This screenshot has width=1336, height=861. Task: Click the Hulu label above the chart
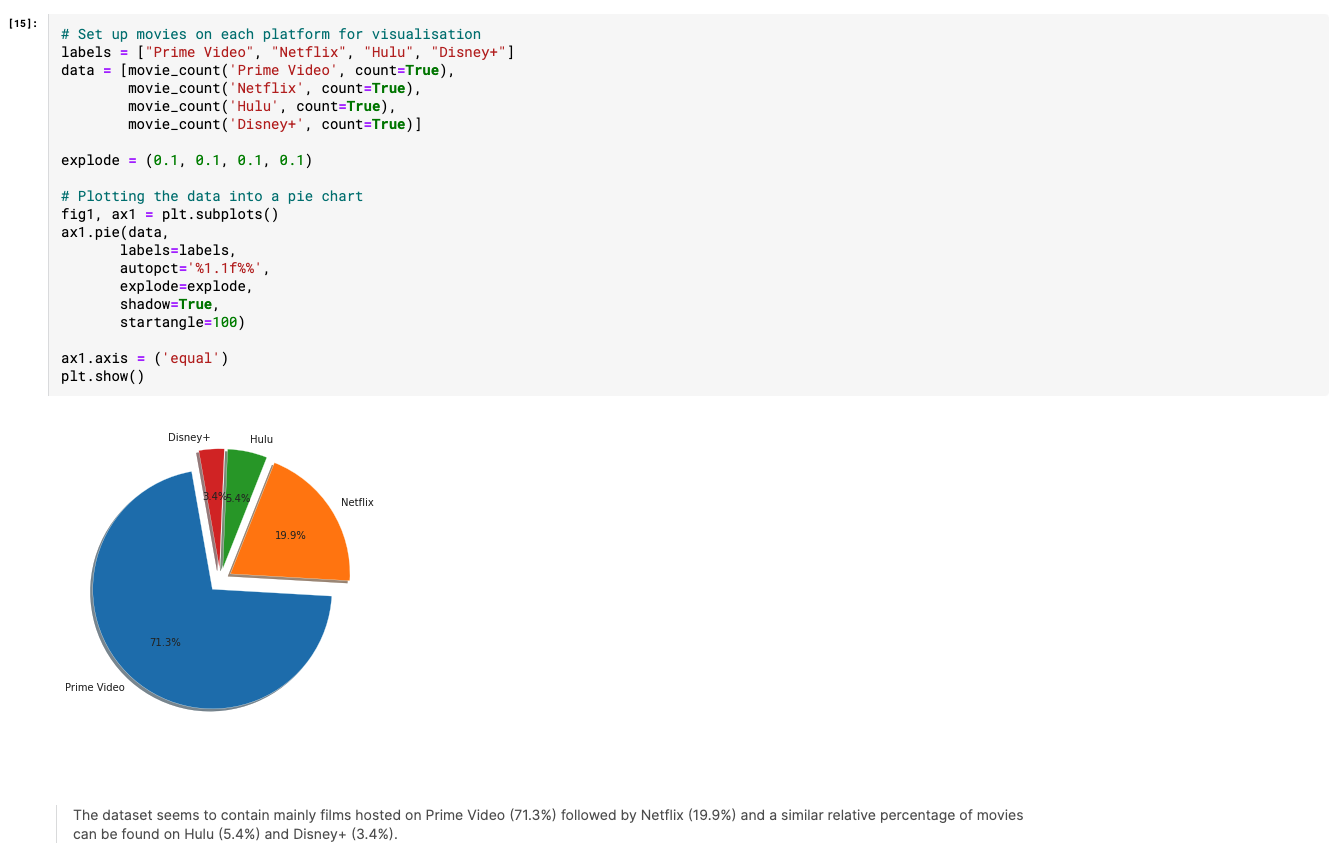261,439
